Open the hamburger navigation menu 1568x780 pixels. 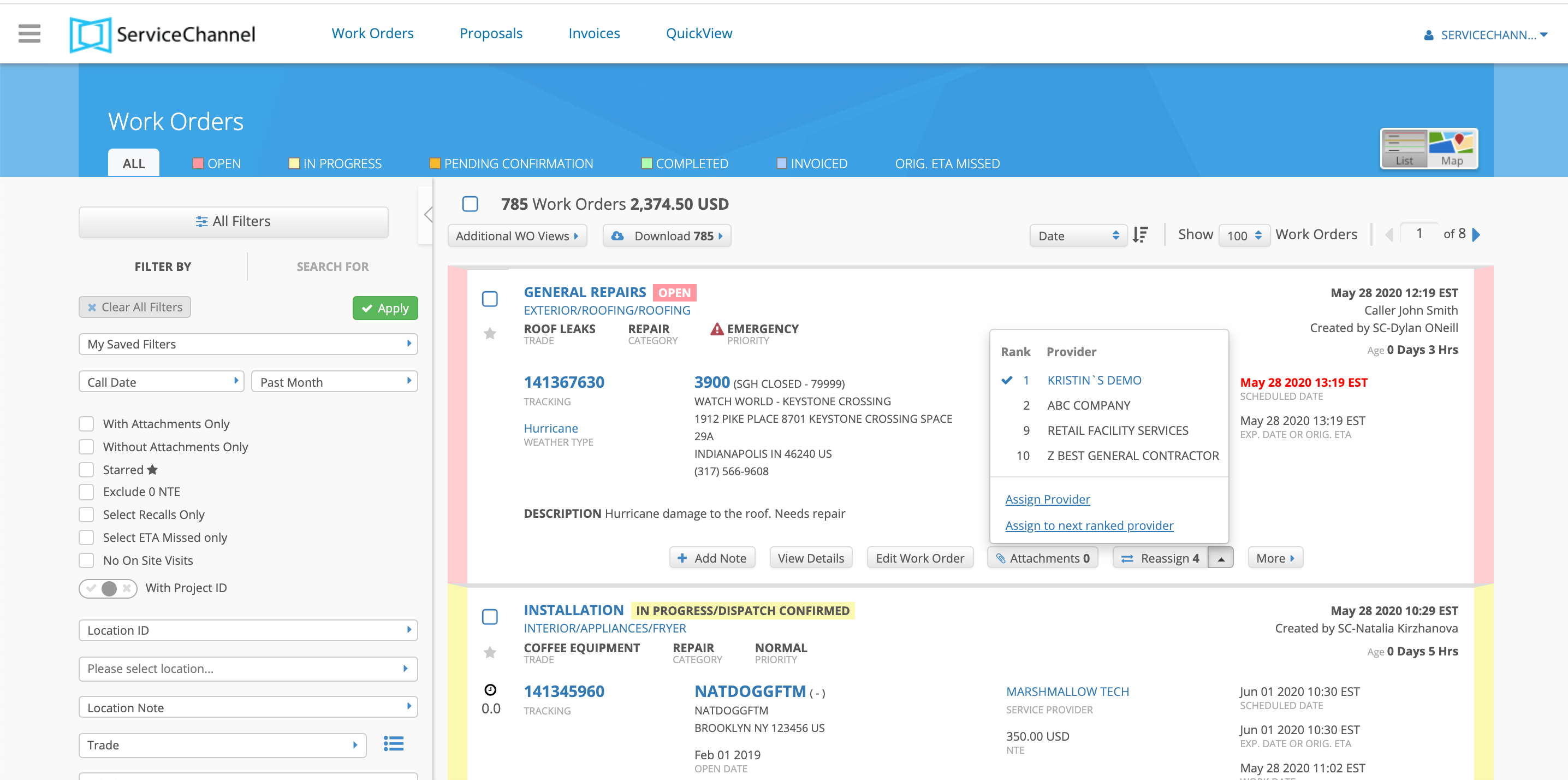(29, 33)
